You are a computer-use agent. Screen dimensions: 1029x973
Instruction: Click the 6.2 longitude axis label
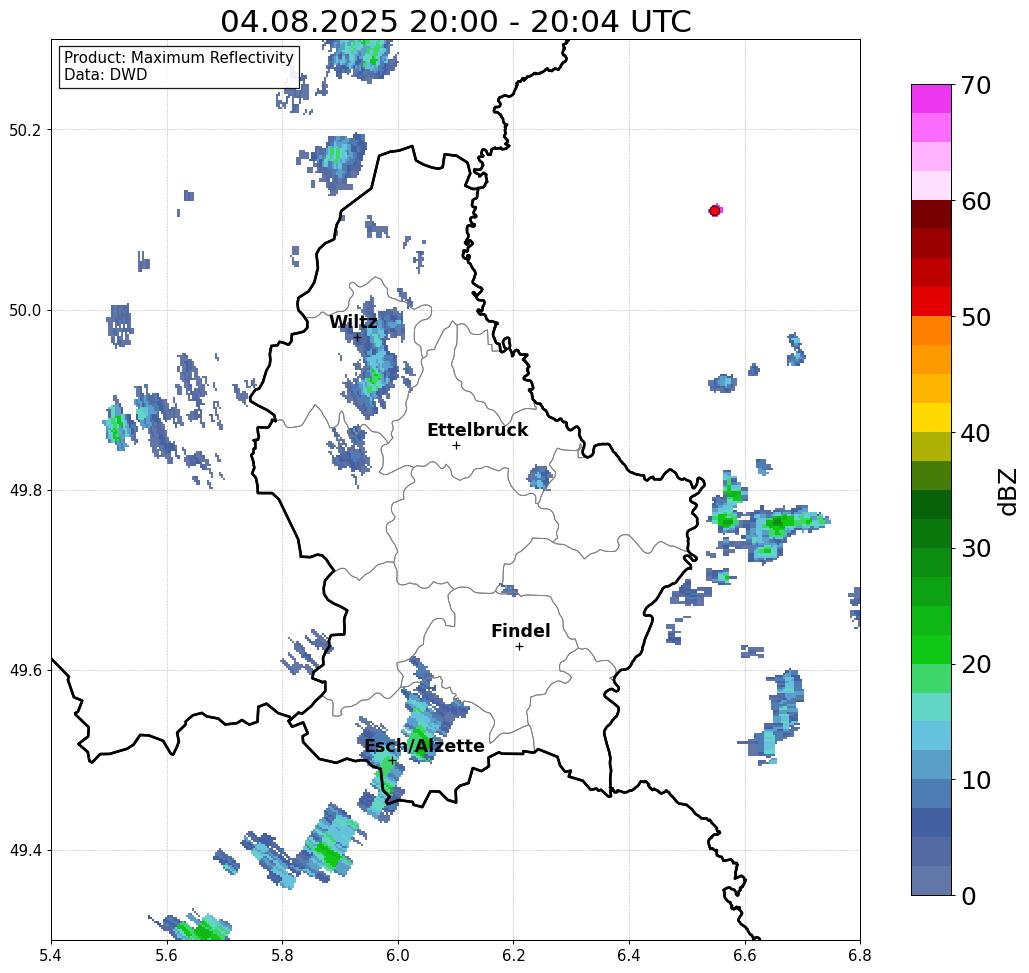[x=513, y=955]
